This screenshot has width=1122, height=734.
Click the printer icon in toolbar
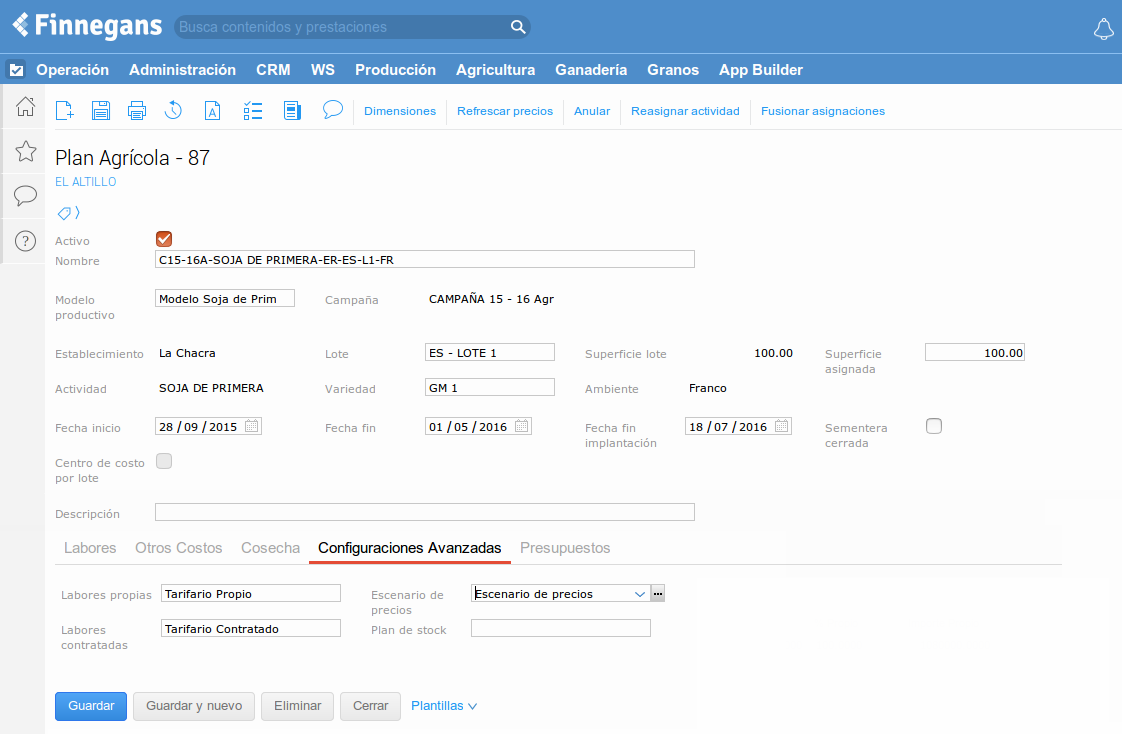[x=137, y=111]
